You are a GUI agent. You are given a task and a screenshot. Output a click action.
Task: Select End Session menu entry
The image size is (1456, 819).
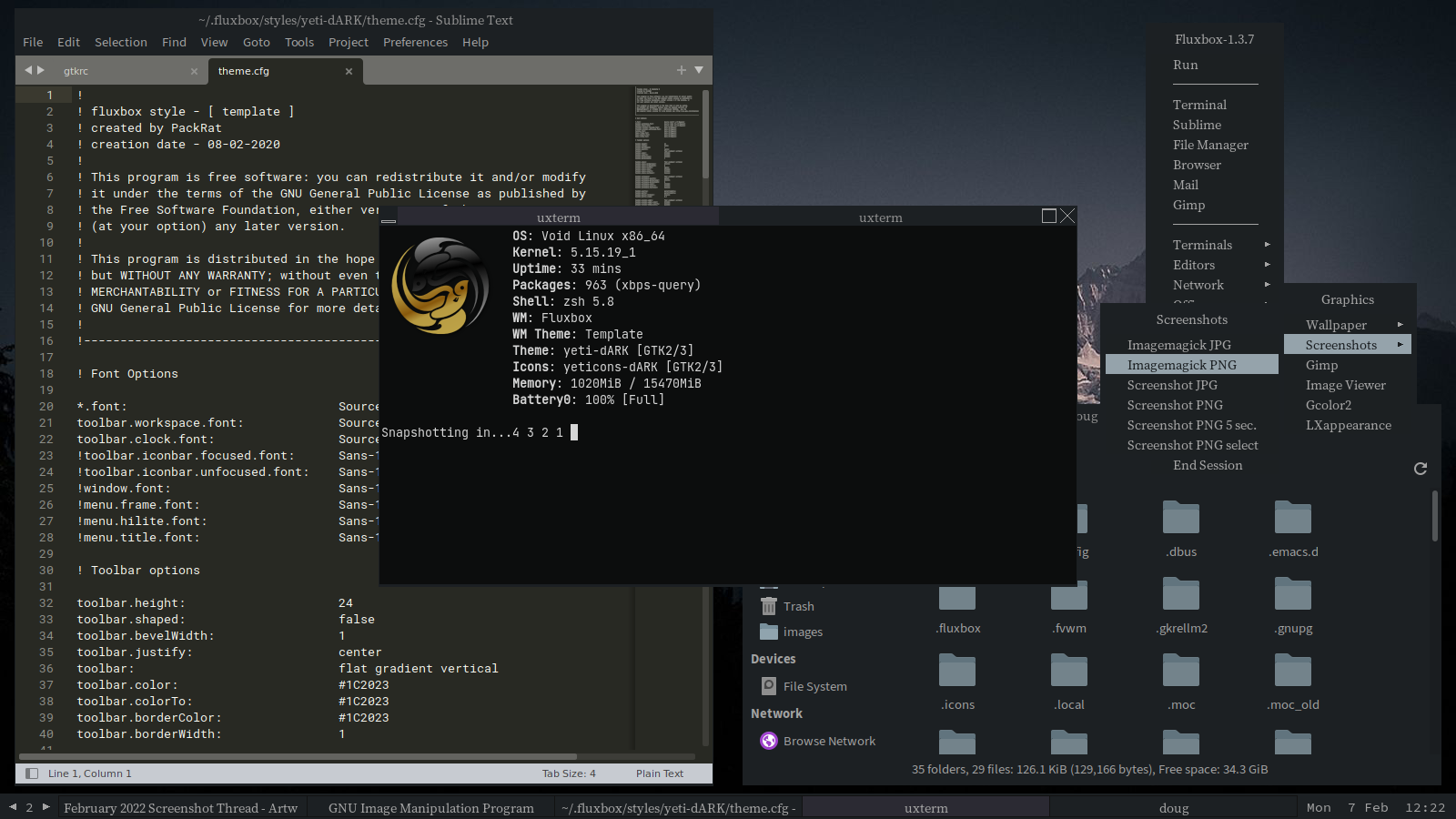tap(1208, 465)
